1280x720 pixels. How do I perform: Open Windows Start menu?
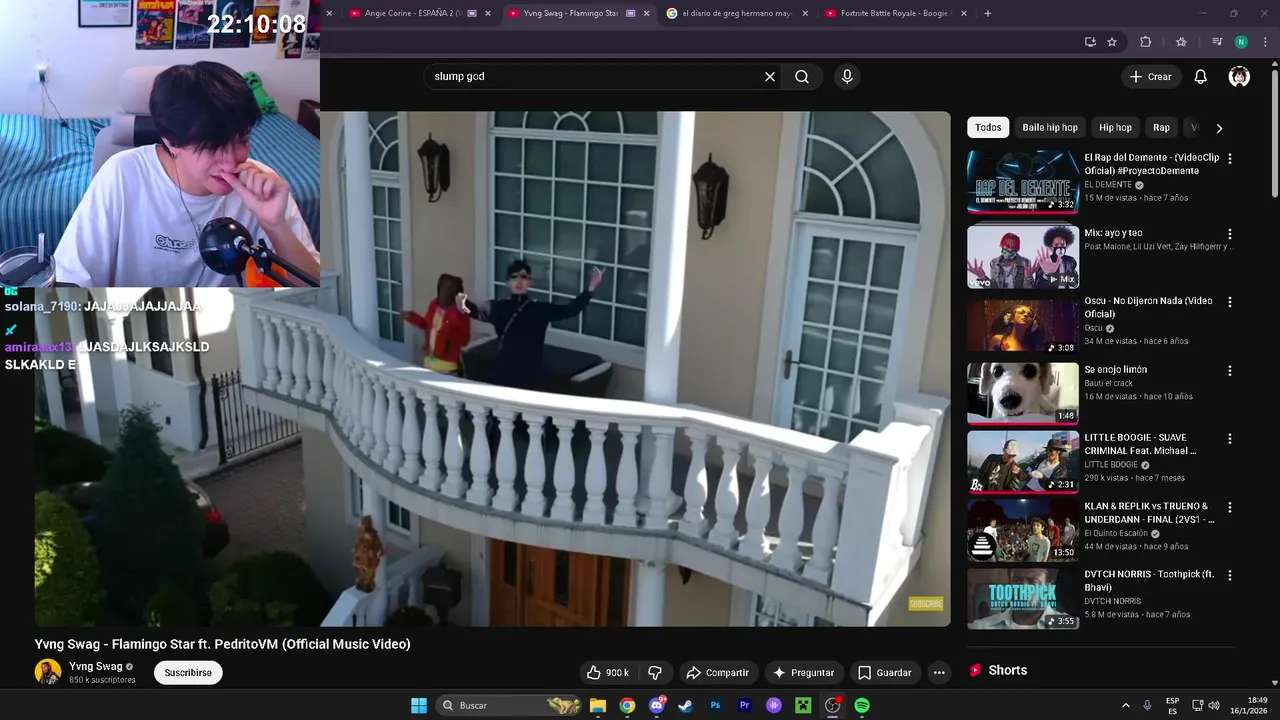tap(419, 705)
